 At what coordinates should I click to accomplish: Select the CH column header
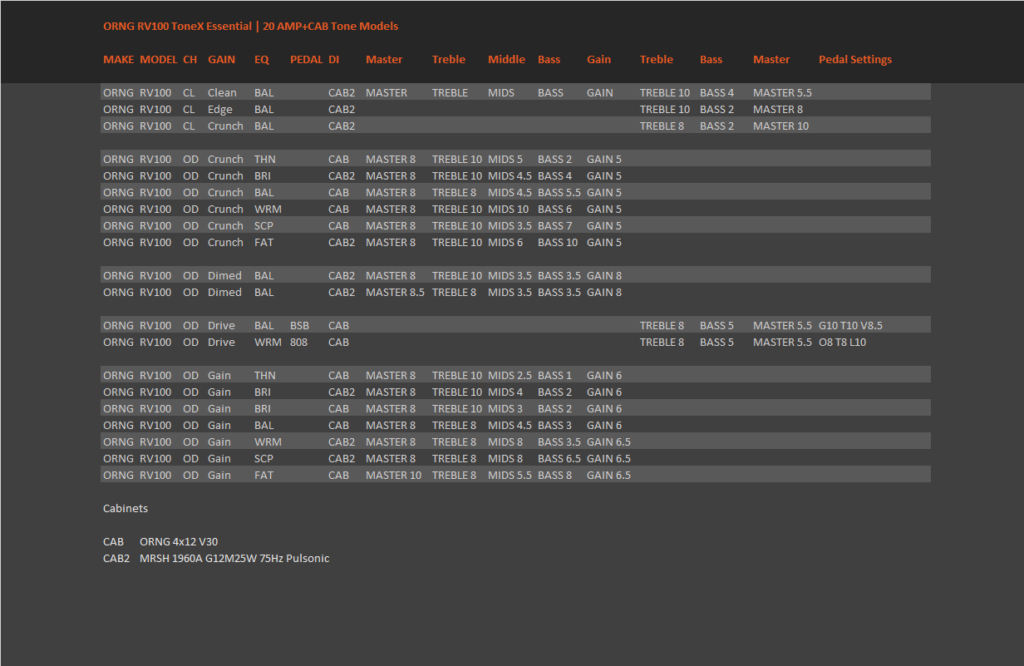tap(189, 59)
